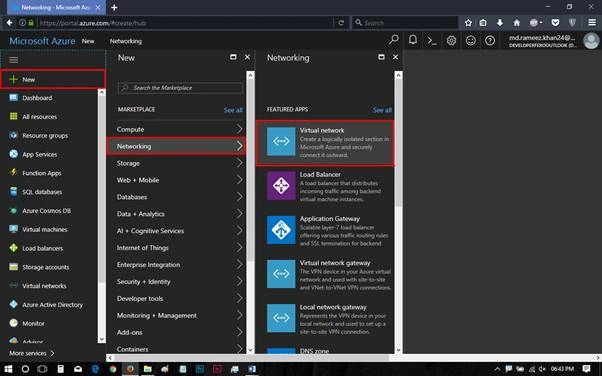
Task: Choose Monitoring + Management category
Action: click(176, 315)
